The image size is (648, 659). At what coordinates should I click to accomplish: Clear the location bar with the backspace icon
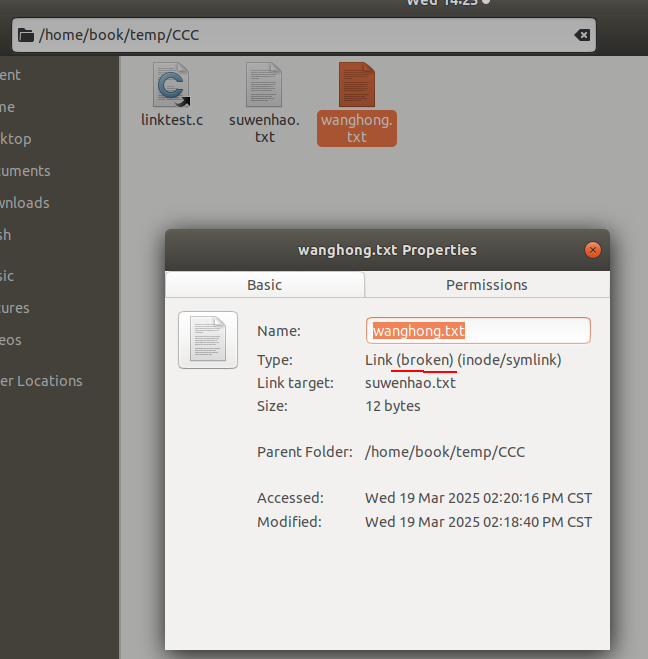tap(582, 35)
